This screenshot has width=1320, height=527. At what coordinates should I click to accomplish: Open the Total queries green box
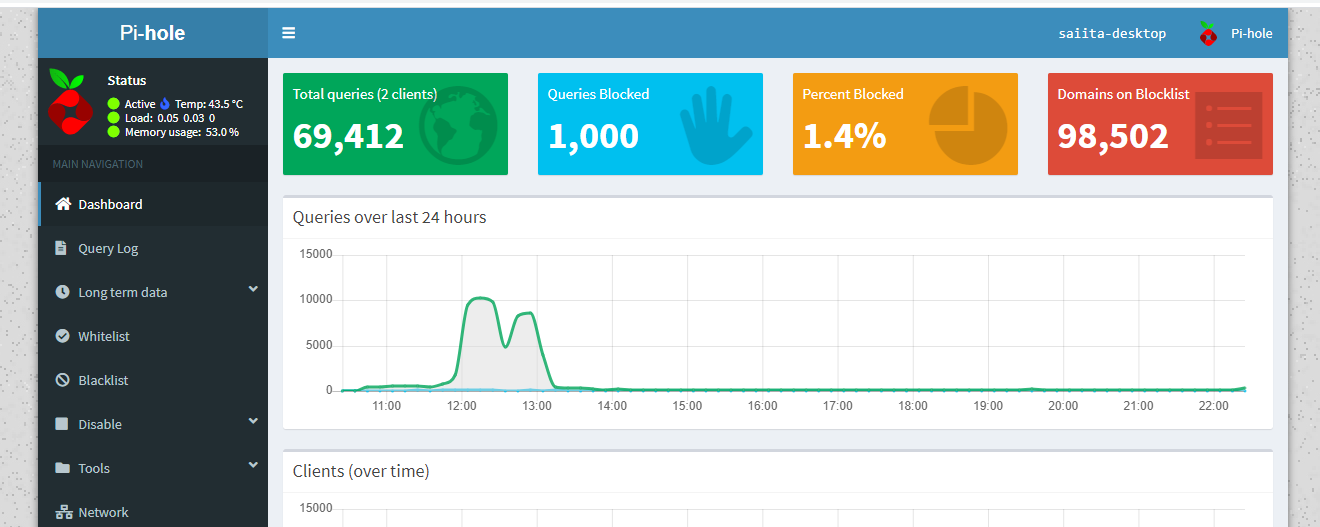coord(395,124)
